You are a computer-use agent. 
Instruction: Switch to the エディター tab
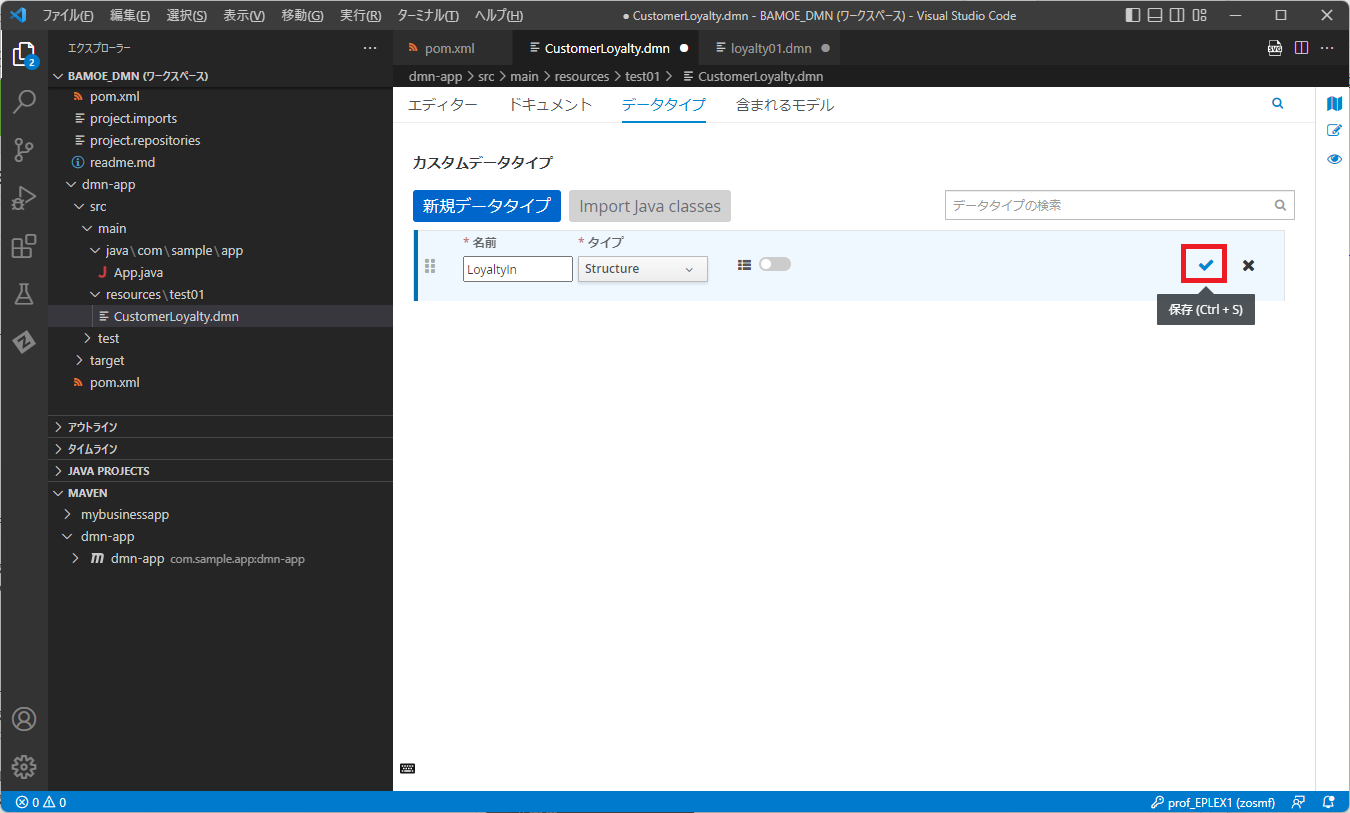coord(442,105)
